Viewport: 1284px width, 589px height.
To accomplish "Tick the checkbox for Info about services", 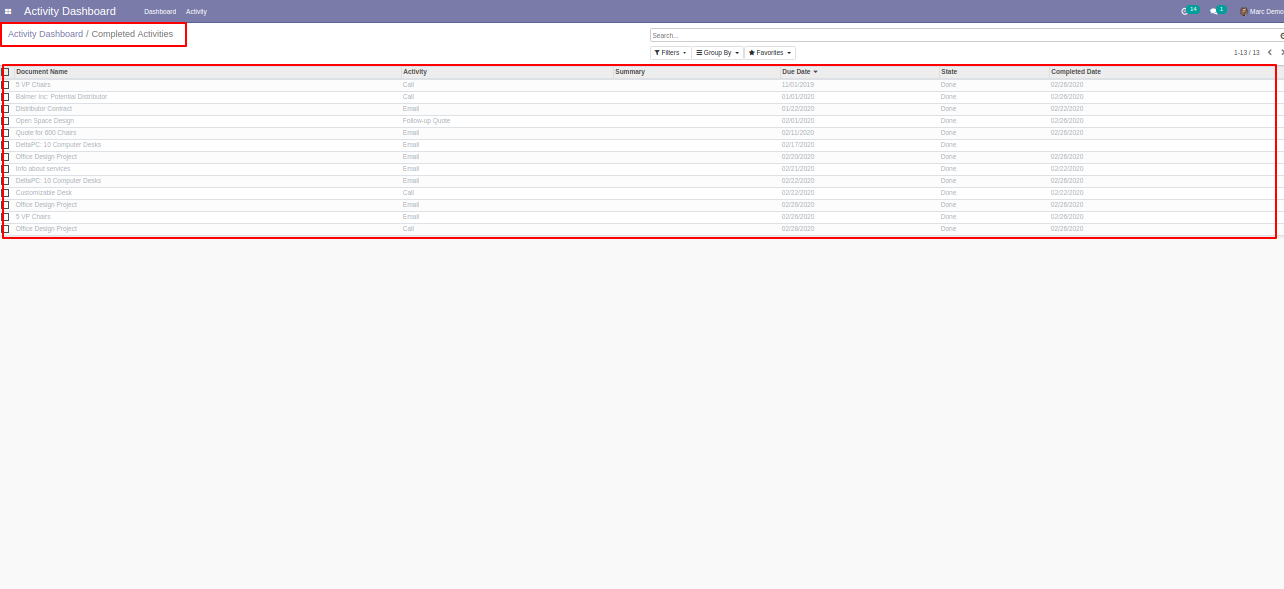I will click(x=6, y=169).
